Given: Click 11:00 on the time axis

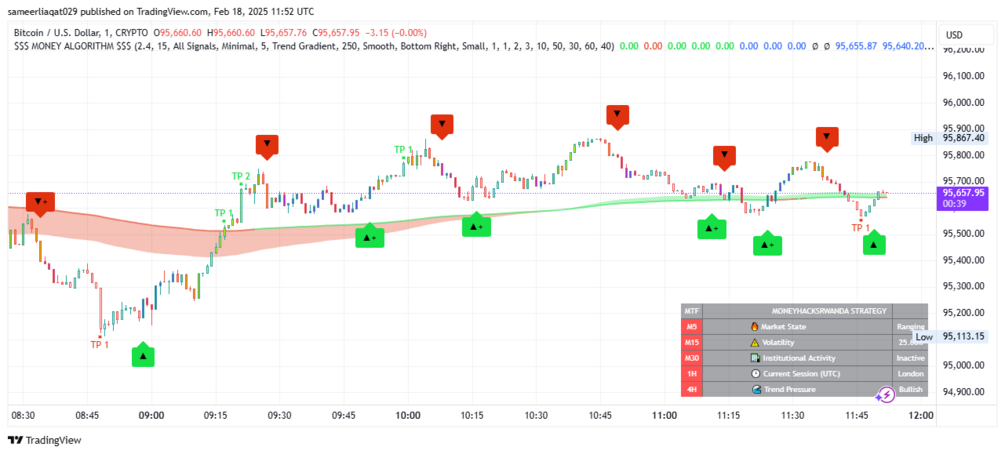Looking at the screenshot, I should coord(665,416).
